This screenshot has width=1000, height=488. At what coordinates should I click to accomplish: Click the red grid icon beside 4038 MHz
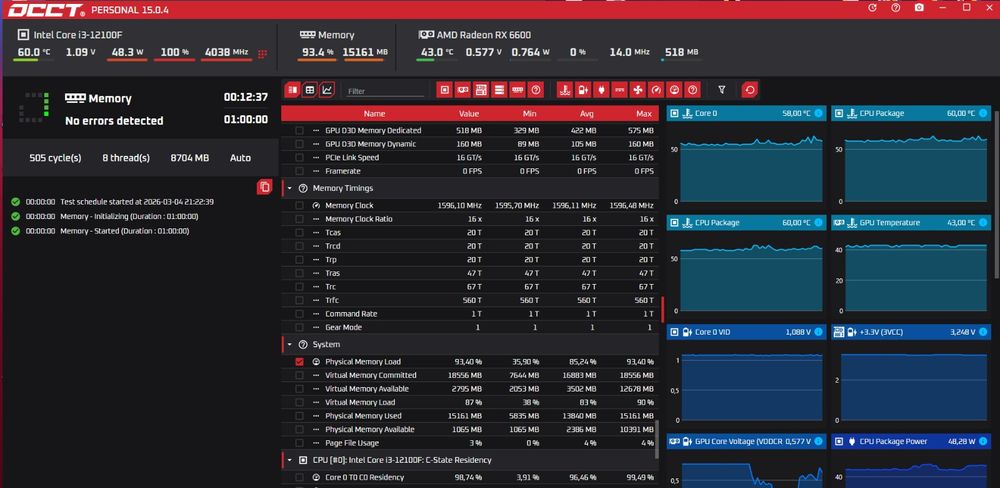(x=262, y=54)
